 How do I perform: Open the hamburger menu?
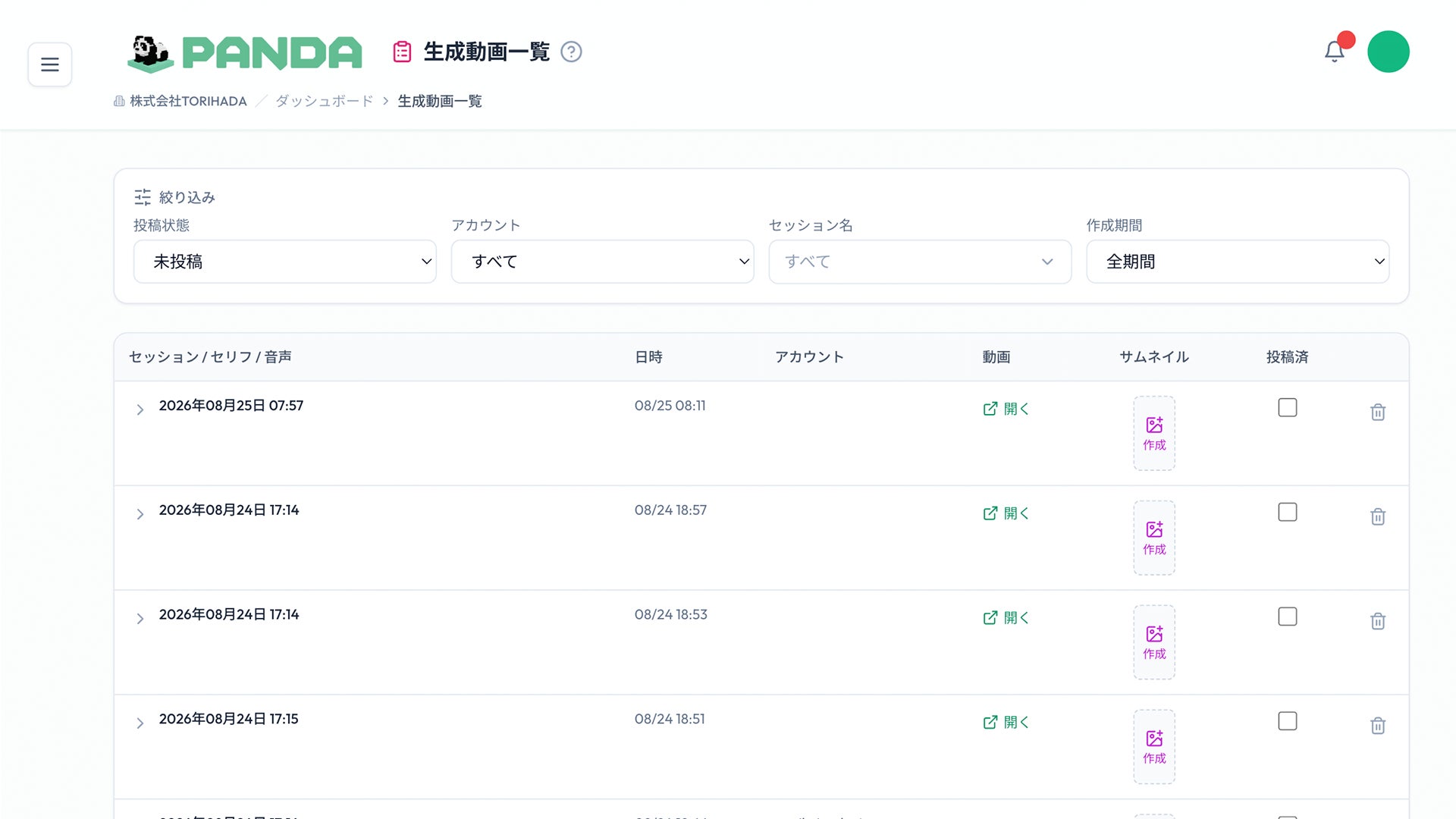tap(50, 64)
